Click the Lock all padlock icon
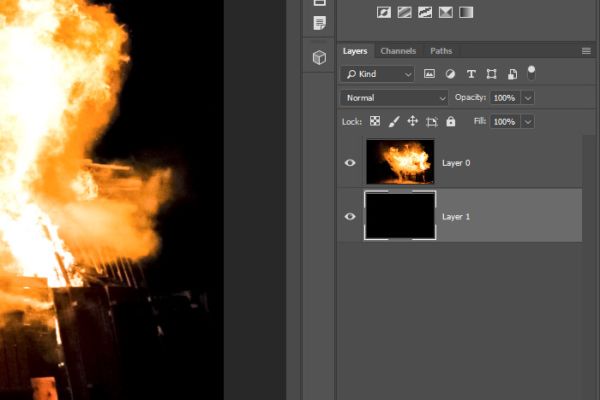This screenshot has width=600, height=400. click(451, 121)
